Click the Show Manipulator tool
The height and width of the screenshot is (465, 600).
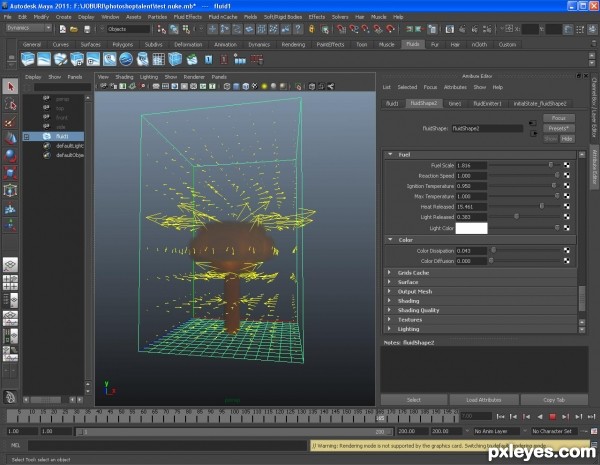coord(10,225)
